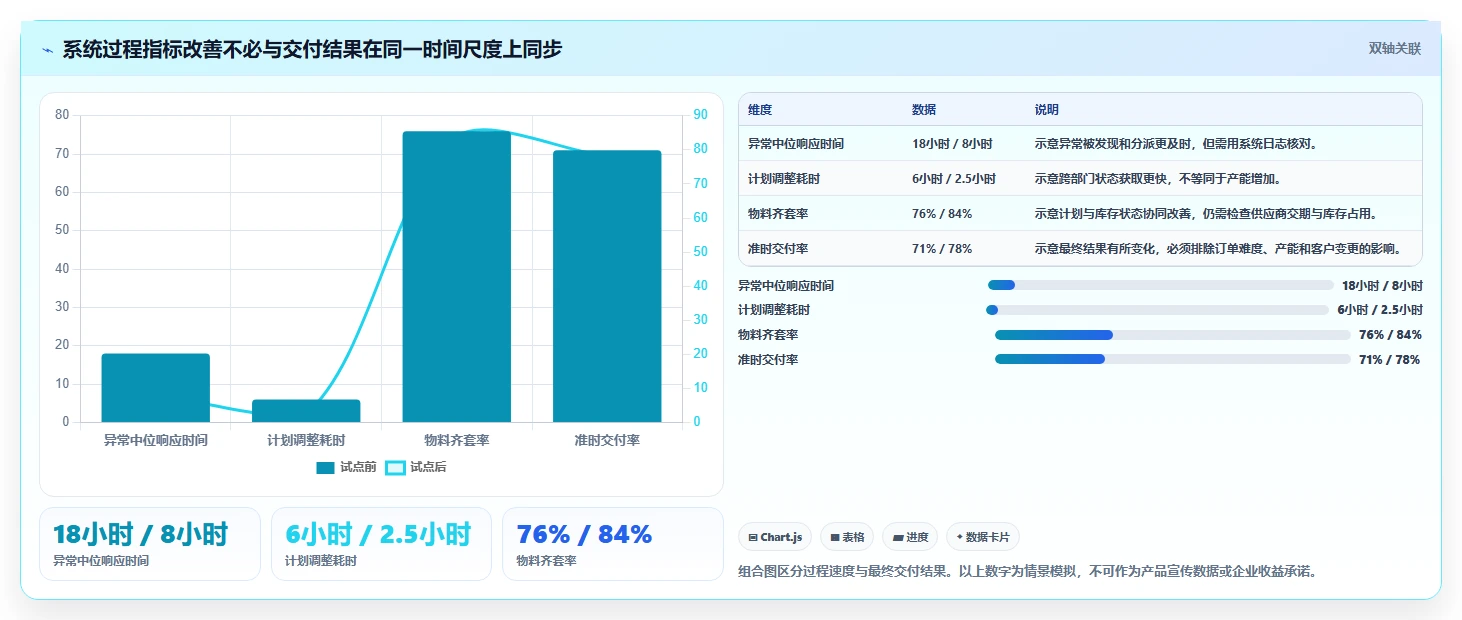The height and width of the screenshot is (620, 1462).
Task: Click the 计划调整耗时 label in progress list
Action: pos(774,310)
